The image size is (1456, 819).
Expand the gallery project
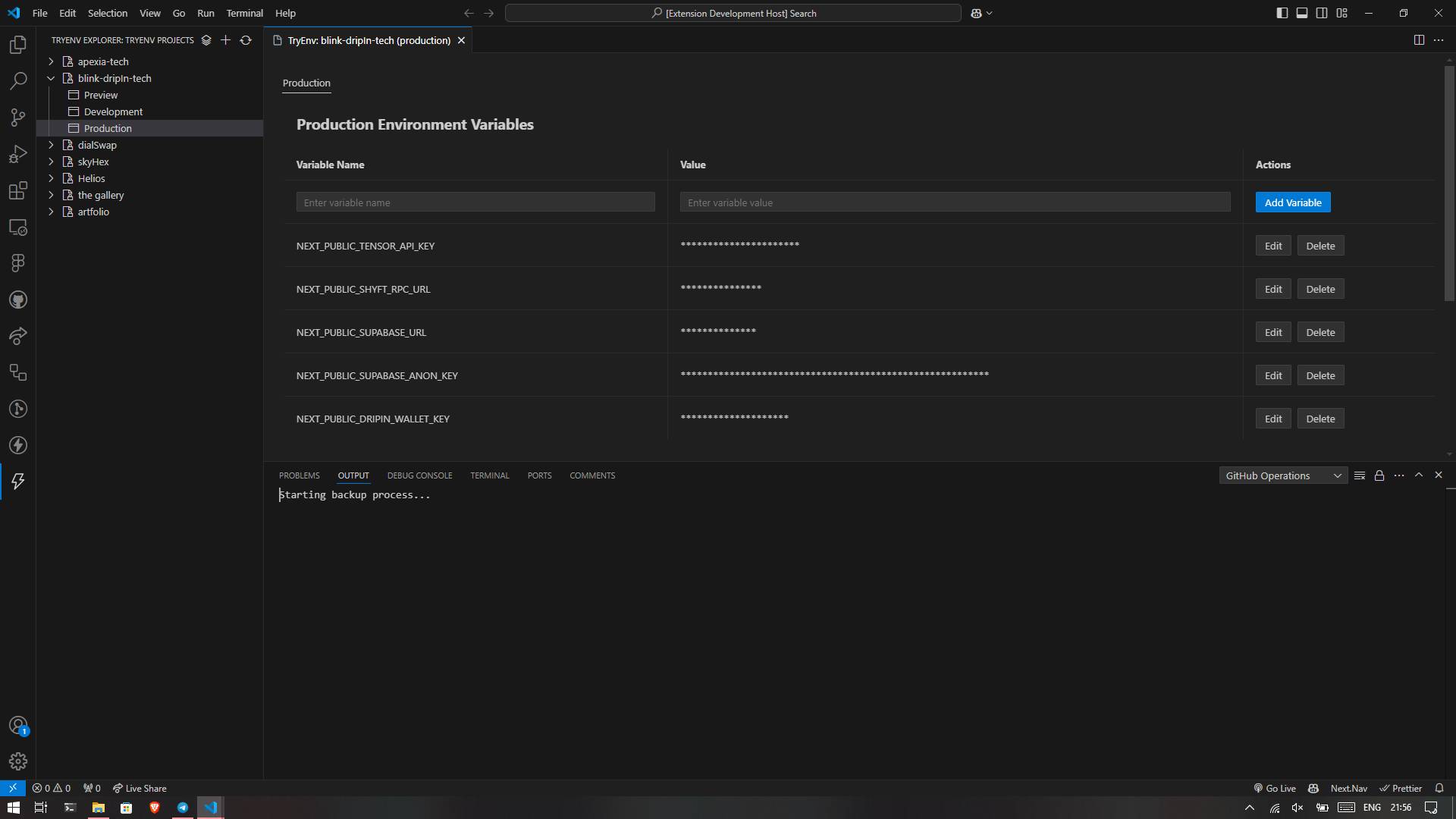51,195
